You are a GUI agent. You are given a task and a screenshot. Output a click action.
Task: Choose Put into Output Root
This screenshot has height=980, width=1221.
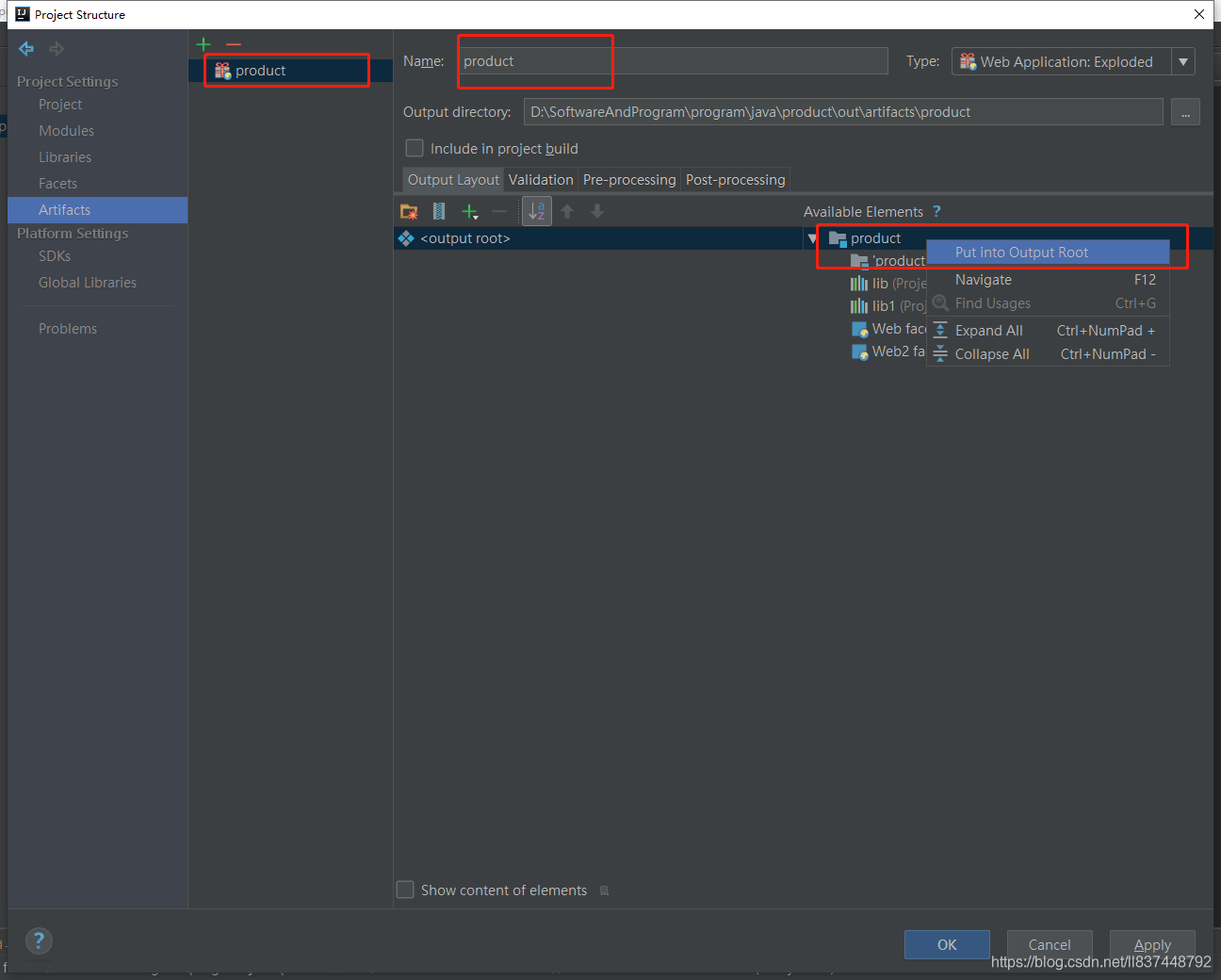pos(1048,253)
